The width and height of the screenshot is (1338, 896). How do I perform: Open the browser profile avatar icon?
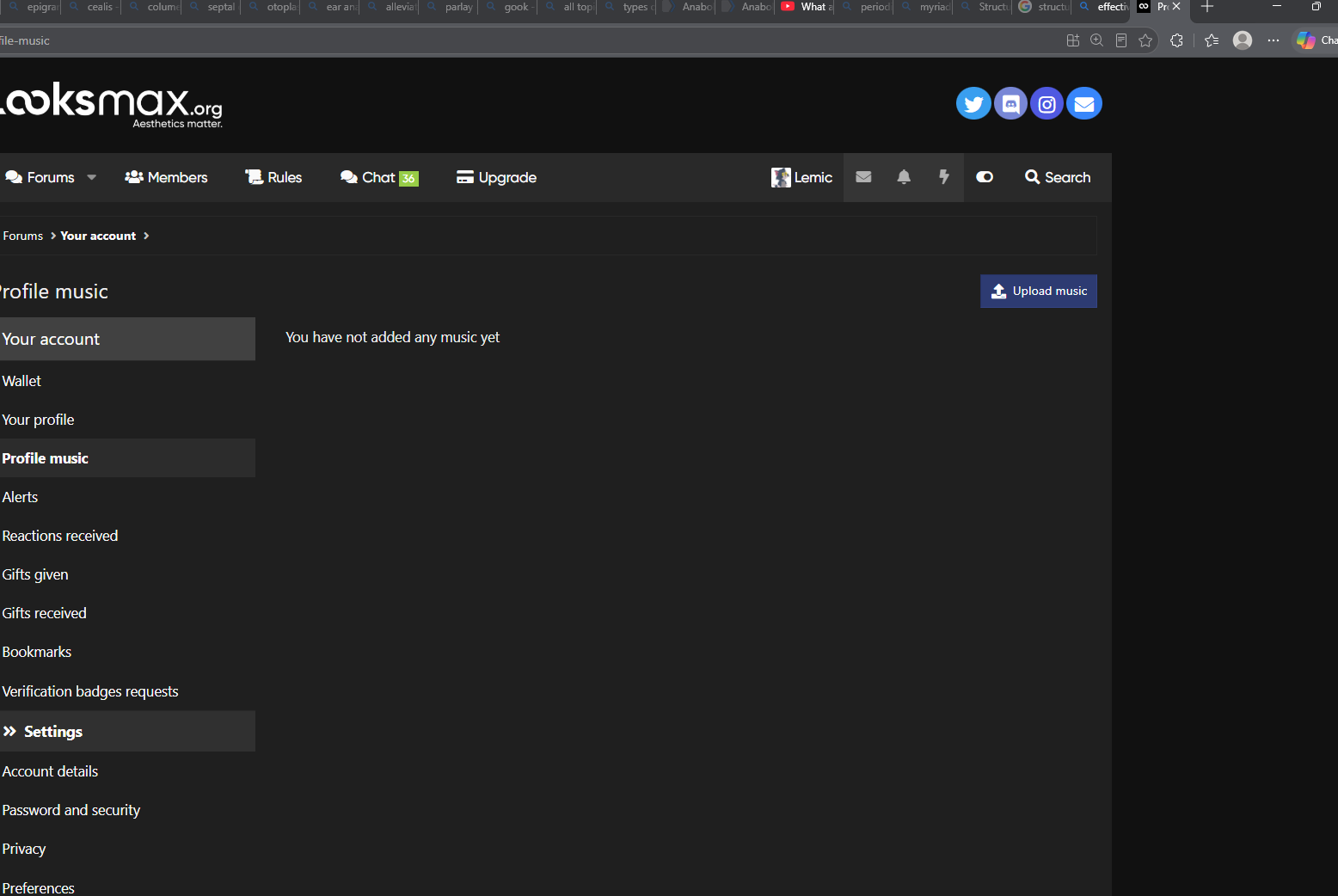(1243, 40)
